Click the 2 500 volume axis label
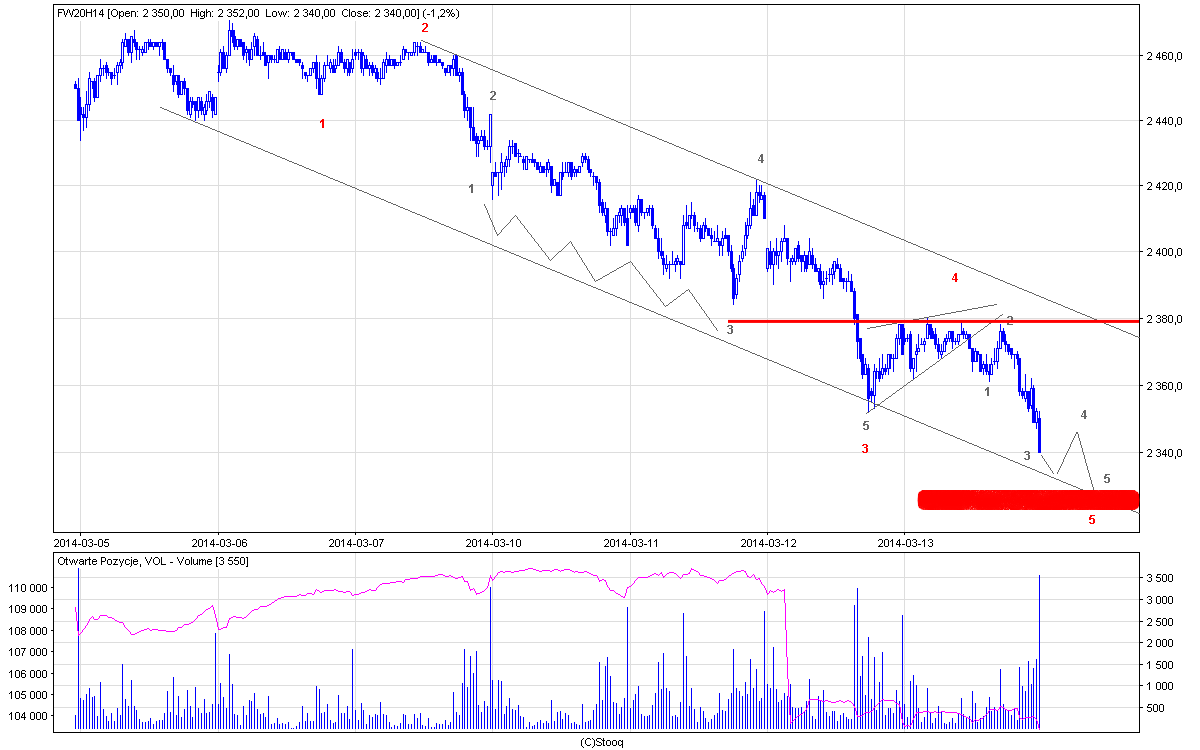1200x750 pixels. (1160, 622)
